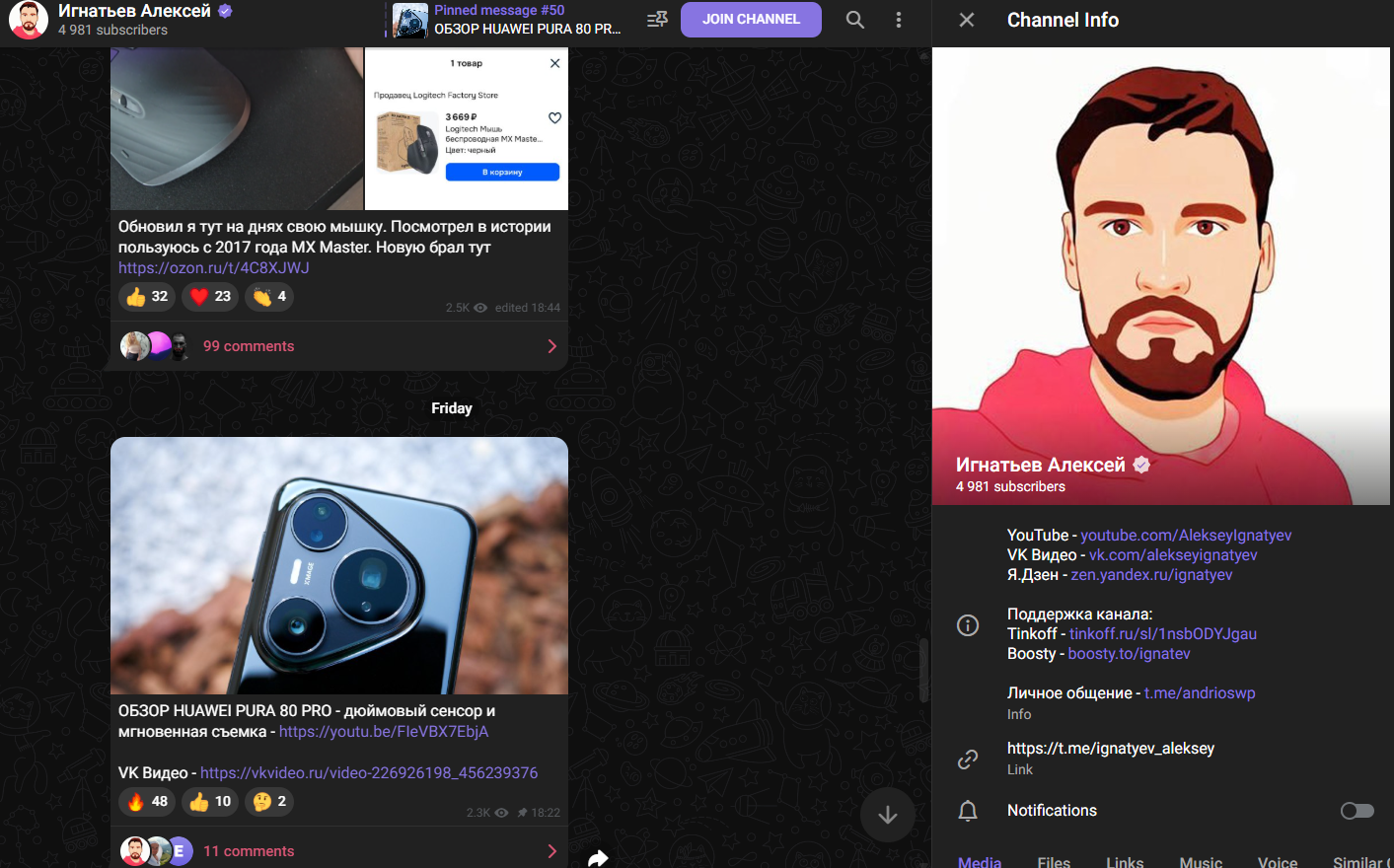
Task: Click the fire reaction with 48
Action: [147, 801]
